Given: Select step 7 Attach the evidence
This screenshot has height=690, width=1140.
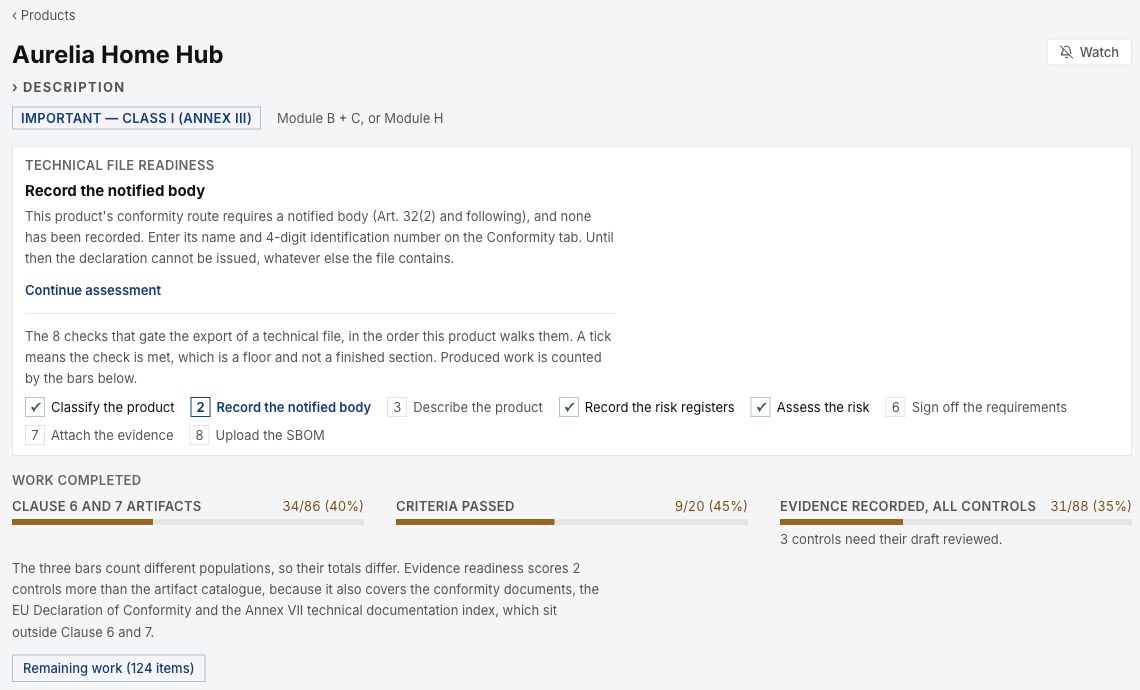Looking at the screenshot, I should [100, 436].
